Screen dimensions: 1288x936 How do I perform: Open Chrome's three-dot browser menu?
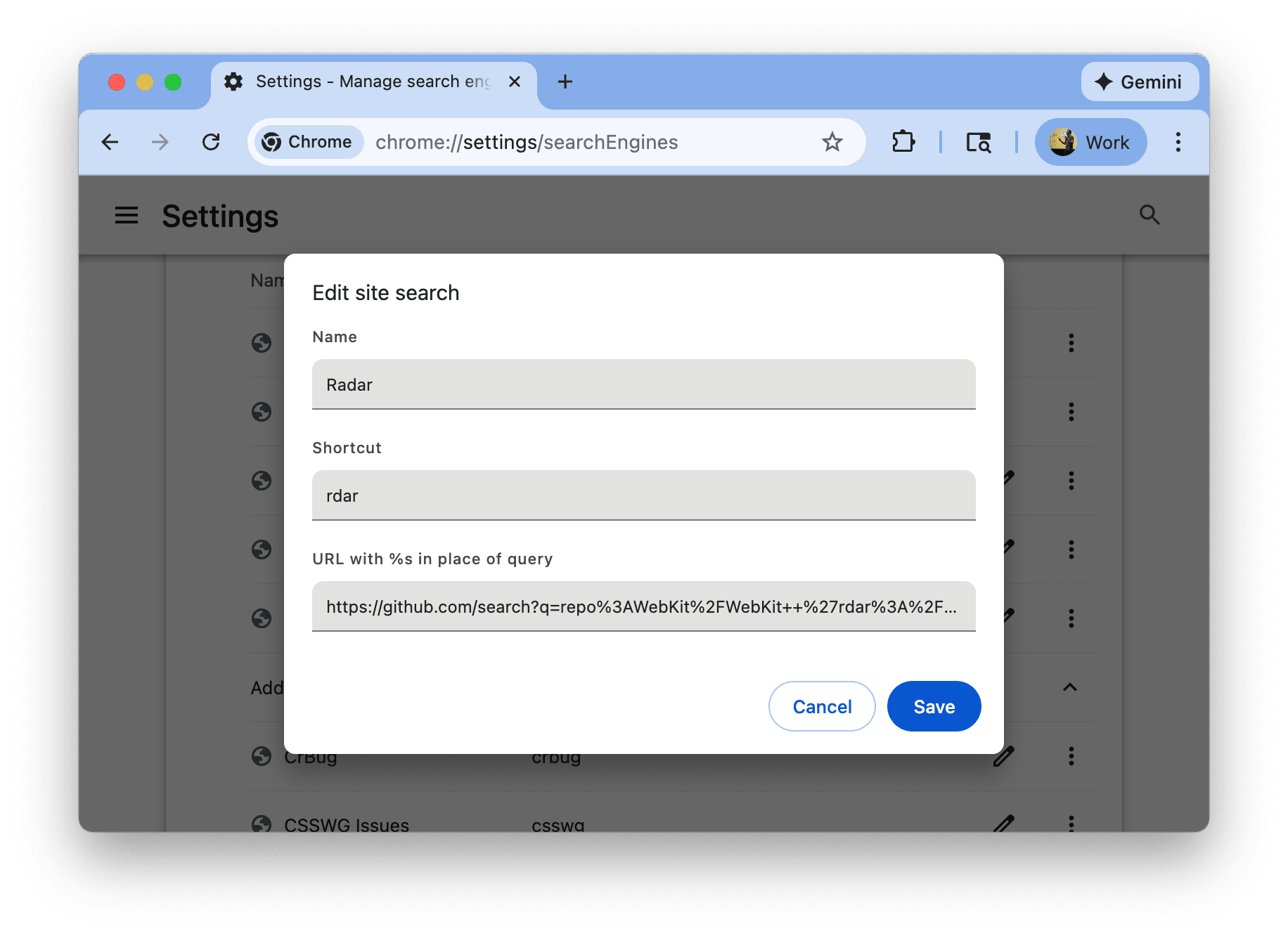coord(1178,142)
